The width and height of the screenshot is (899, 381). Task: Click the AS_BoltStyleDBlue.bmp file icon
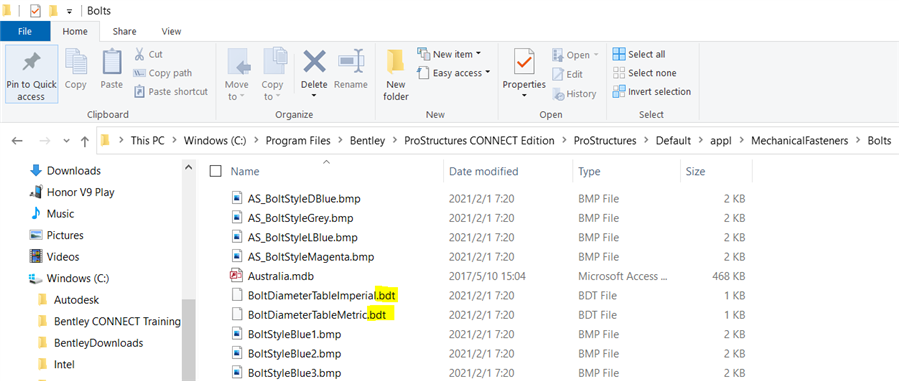pyautogui.click(x=237, y=199)
